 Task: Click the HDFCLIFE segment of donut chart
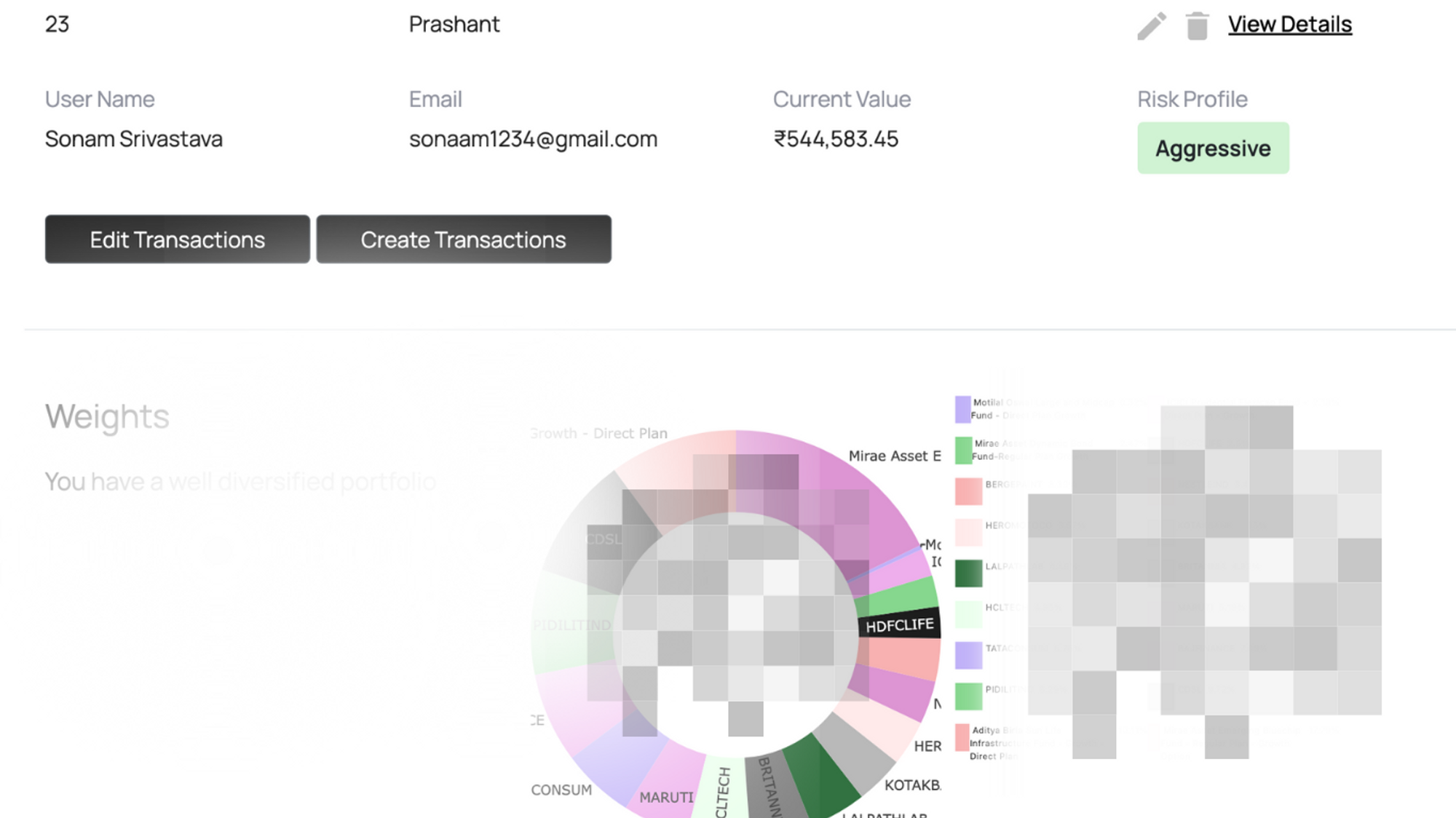899,625
